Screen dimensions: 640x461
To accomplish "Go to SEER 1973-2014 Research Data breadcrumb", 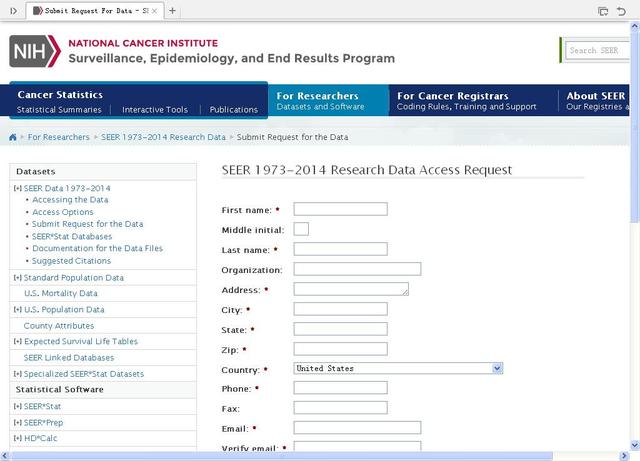I will [x=163, y=137].
